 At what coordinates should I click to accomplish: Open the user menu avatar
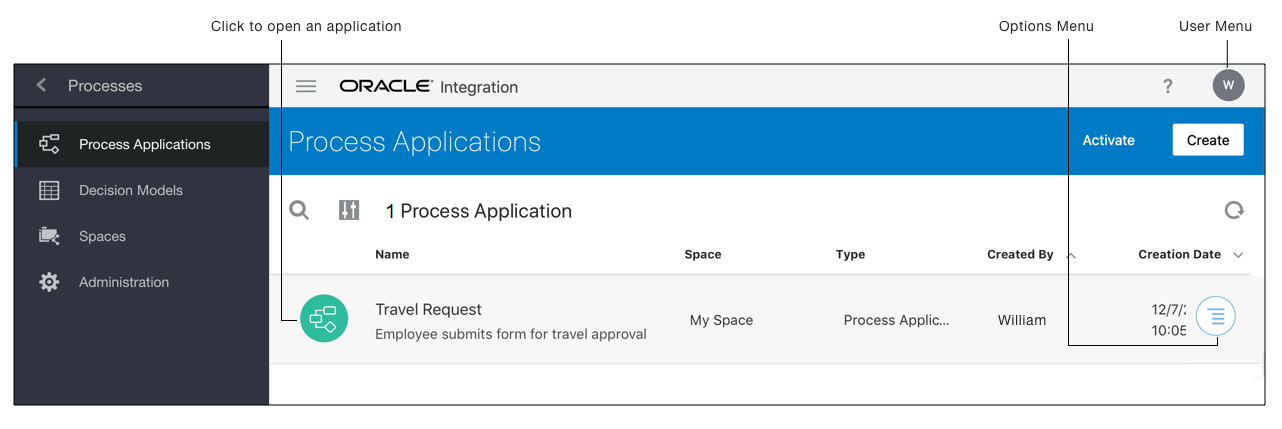point(1228,85)
